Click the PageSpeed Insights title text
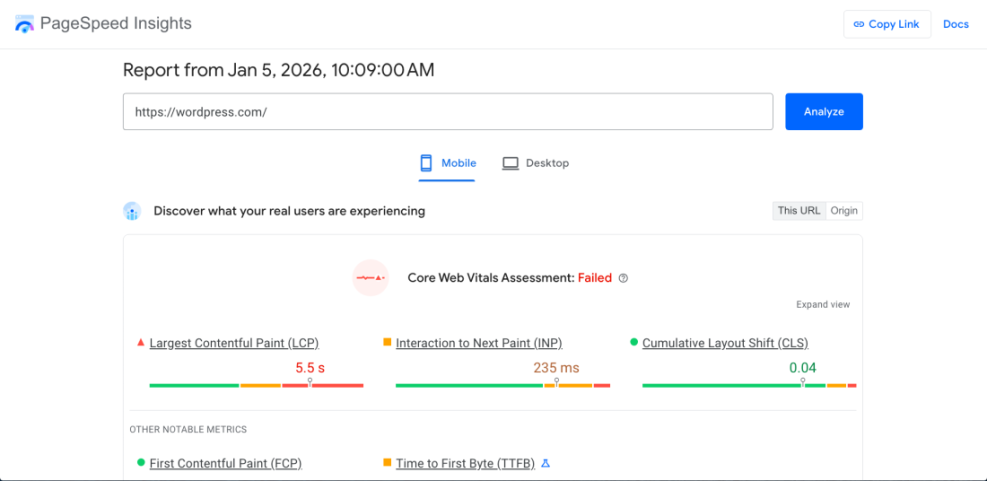This screenshot has width=987, height=481. tap(116, 24)
